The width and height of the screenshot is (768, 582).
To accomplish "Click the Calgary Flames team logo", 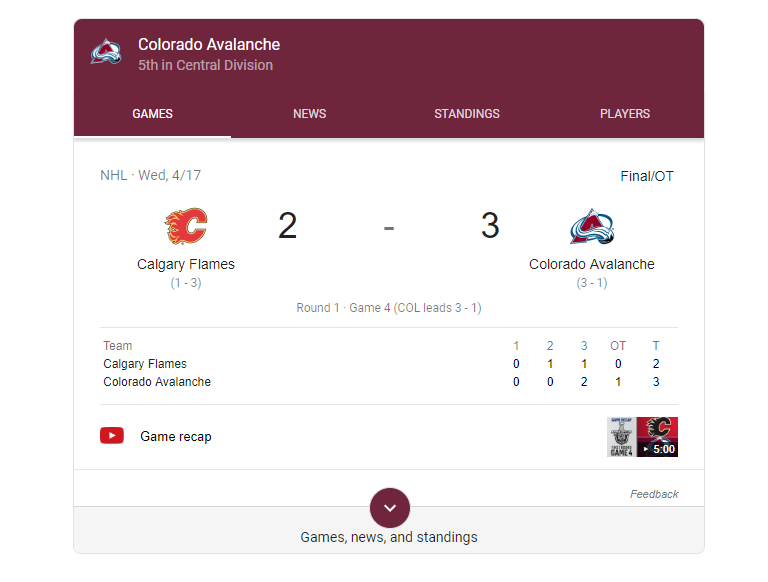I will (186, 227).
